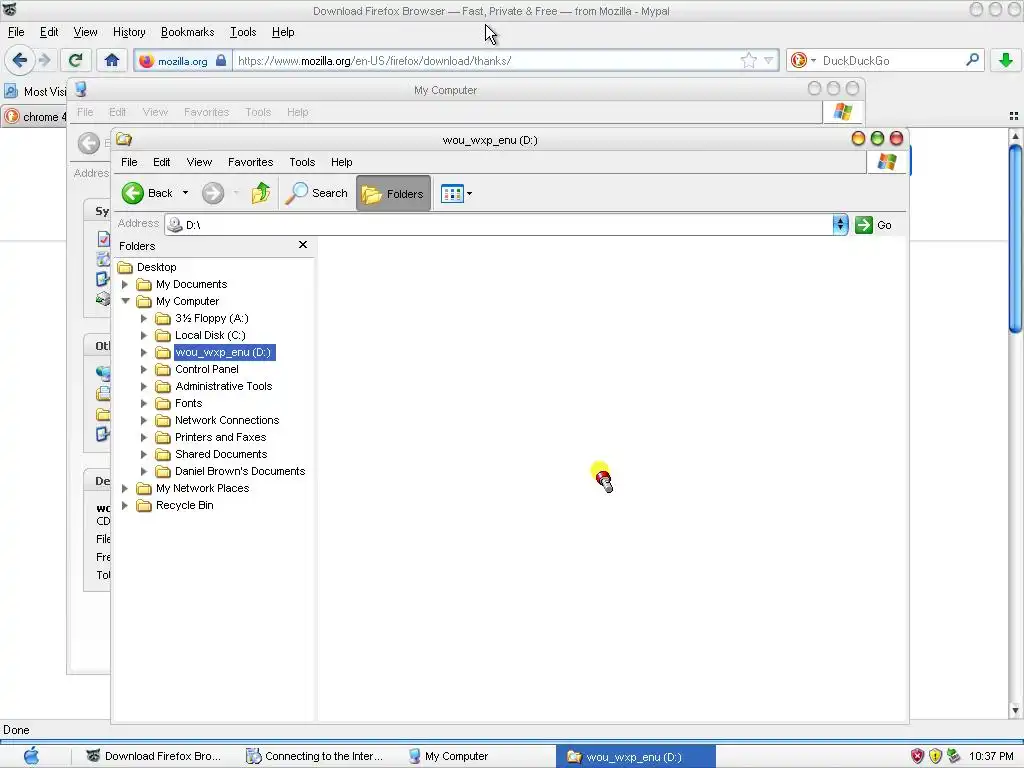The height and width of the screenshot is (768, 1024).
Task: Click the Back arrow in Mypal toolbar
Action: (x=20, y=61)
